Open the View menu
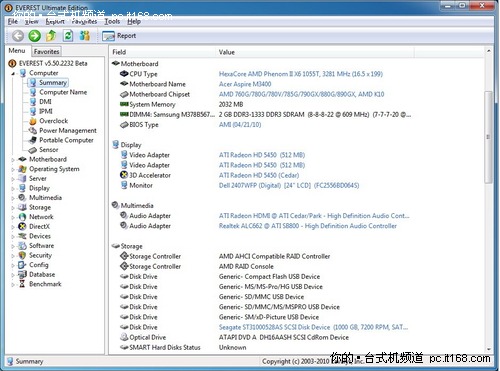The image size is (500, 371). pyautogui.click(x=32, y=21)
